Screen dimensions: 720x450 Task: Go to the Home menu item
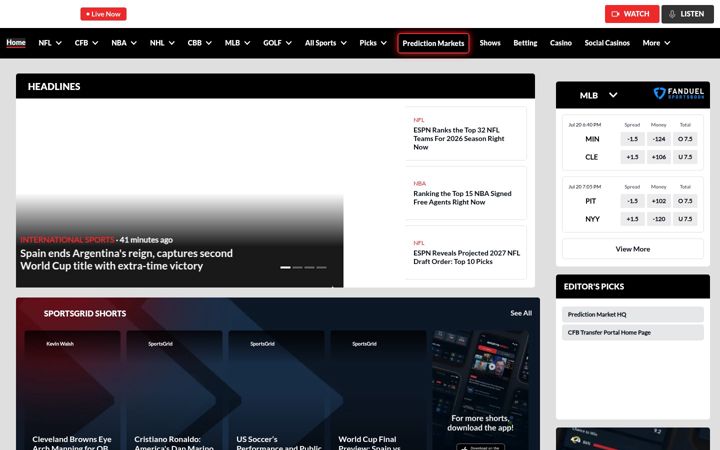click(16, 43)
